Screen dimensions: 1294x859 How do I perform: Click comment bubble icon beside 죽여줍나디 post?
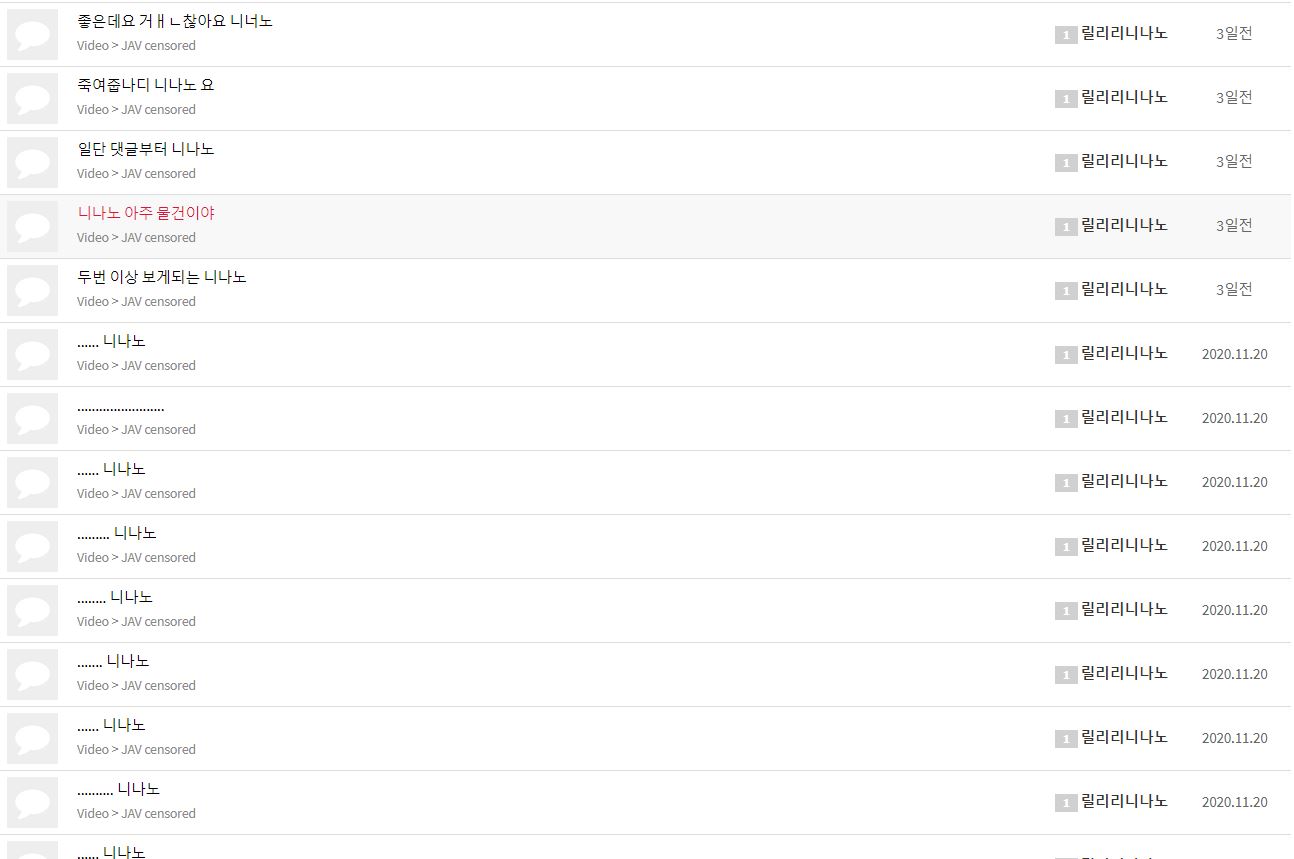point(32,99)
